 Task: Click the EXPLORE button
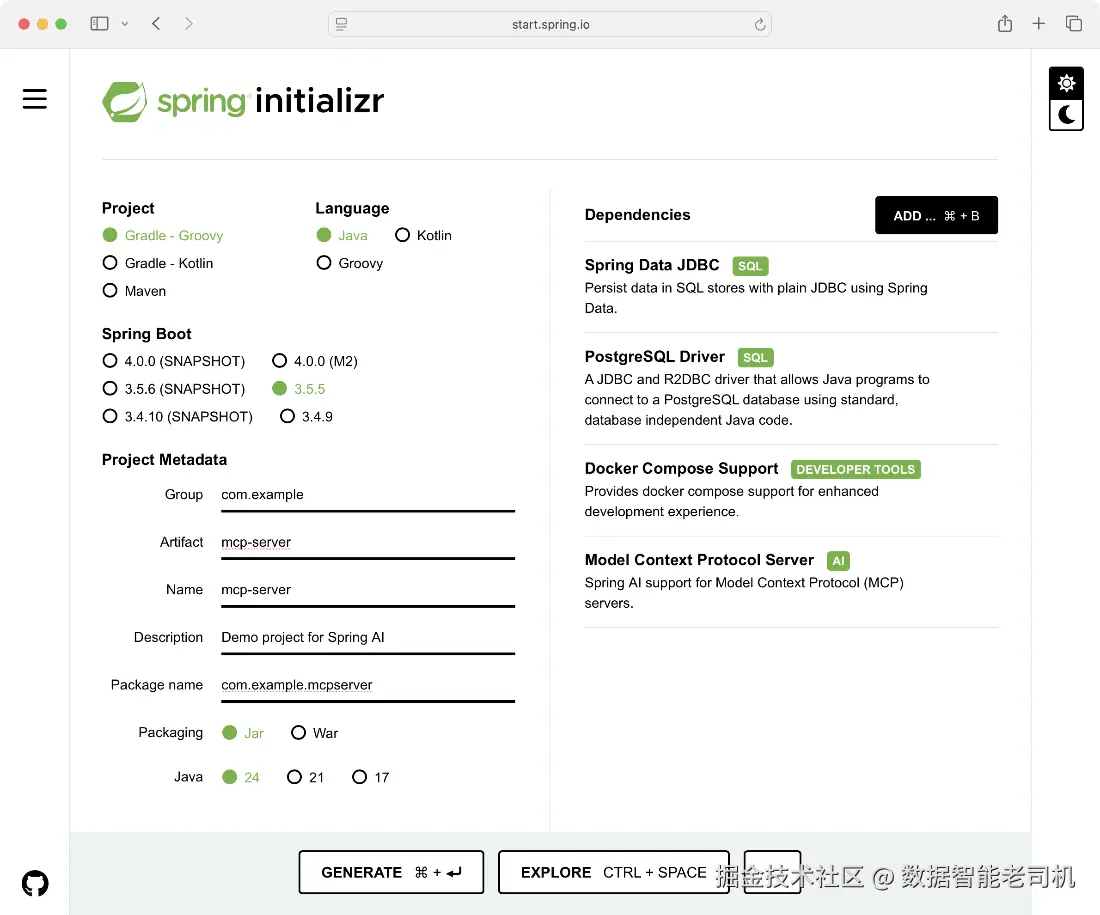click(x=614, y=872)
